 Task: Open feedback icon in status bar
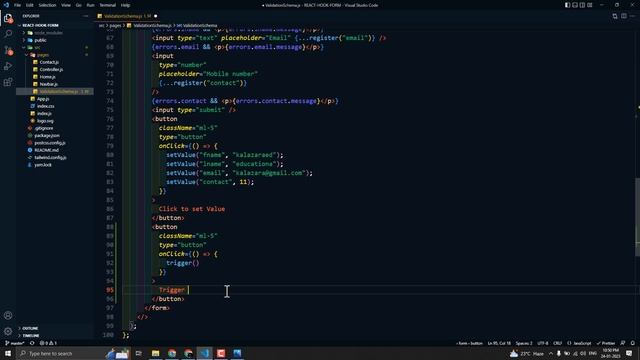(623, 343)
